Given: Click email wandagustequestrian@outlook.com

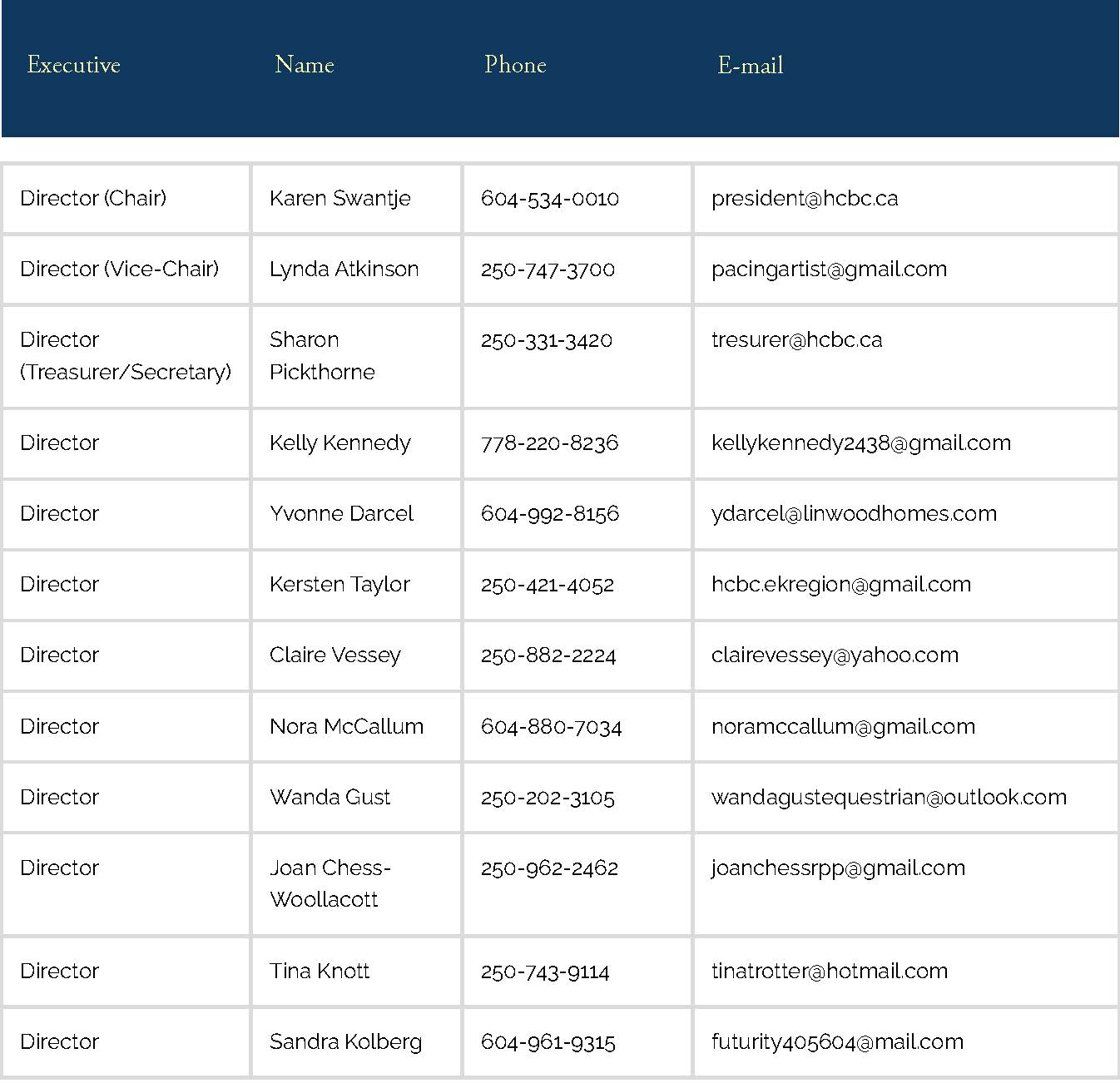Looking at the screenshot, I should [x=889, y=797].
